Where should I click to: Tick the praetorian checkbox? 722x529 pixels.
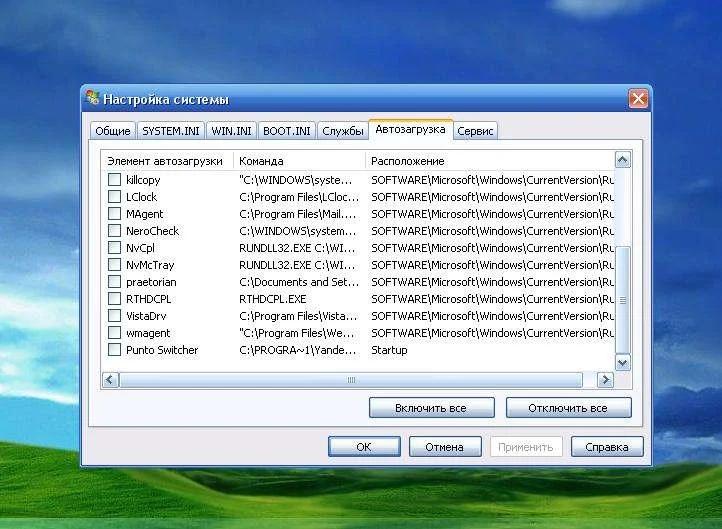tap(114, 282)
